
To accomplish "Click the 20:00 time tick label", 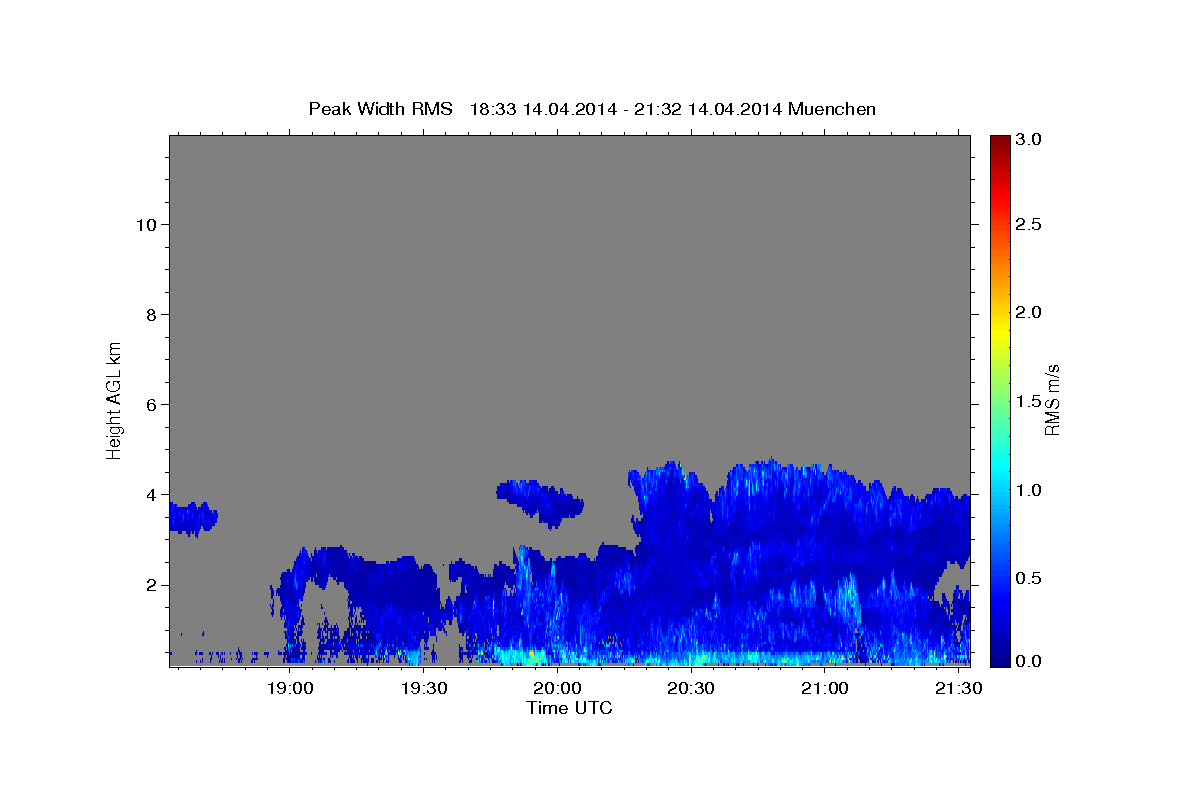I will [557, 689].
